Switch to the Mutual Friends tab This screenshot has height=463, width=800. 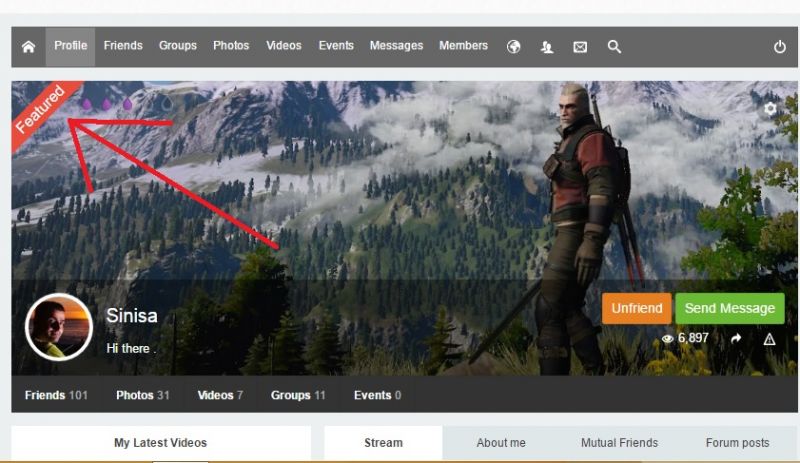619,443
